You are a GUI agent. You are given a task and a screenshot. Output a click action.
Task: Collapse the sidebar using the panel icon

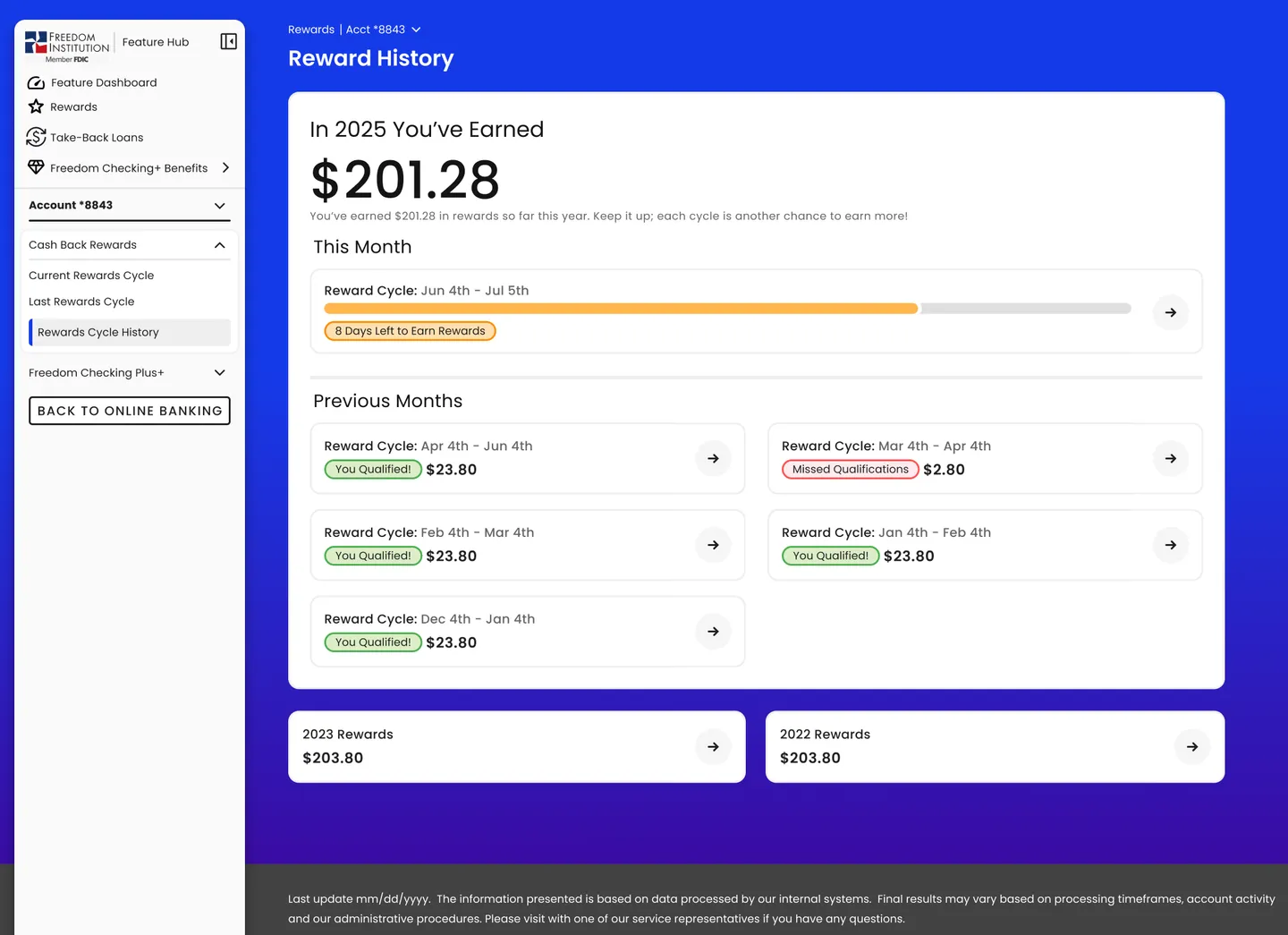tap(228, 41)
